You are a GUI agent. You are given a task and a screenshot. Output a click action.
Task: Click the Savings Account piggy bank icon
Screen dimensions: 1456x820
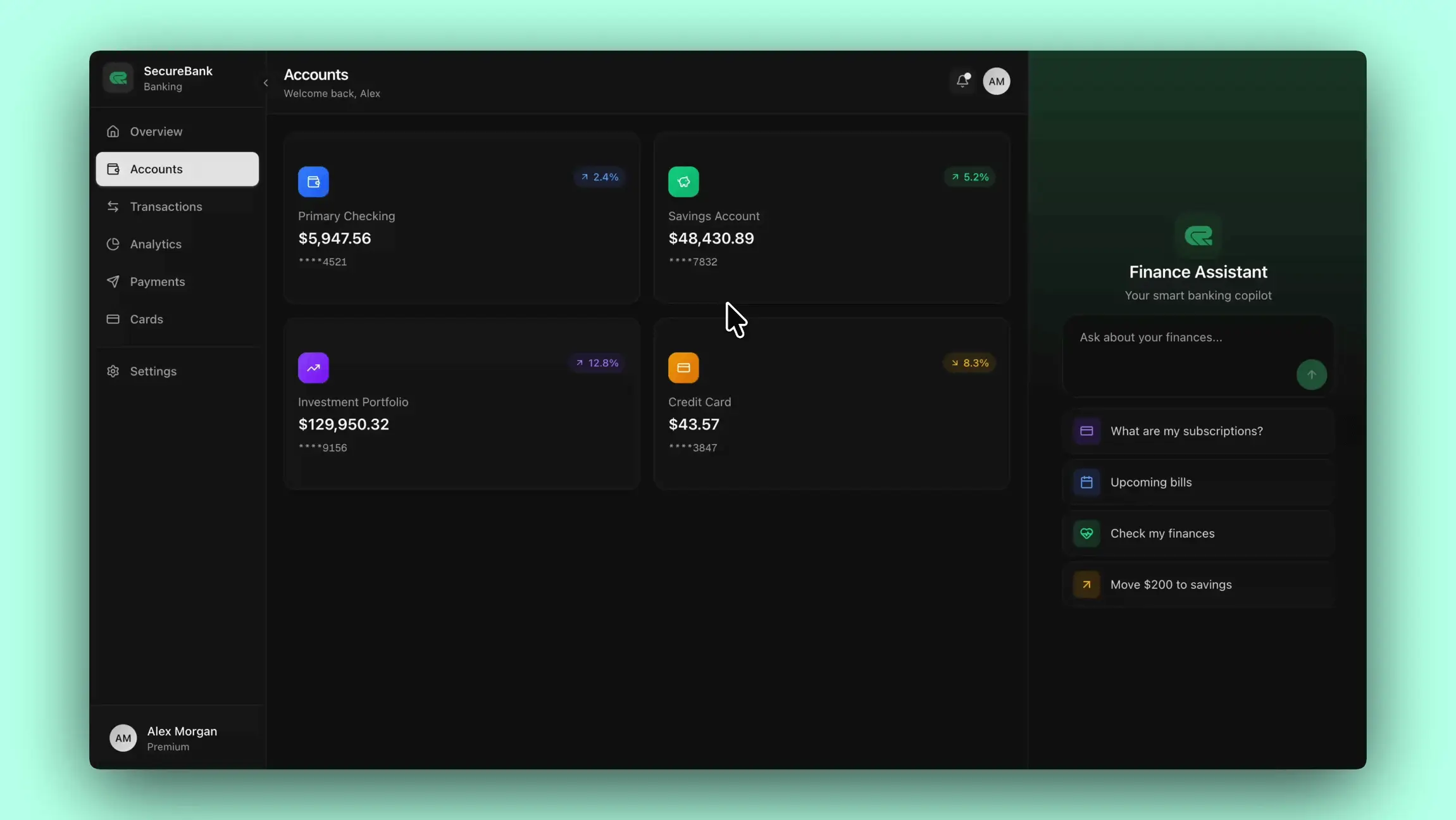(683, 182)
